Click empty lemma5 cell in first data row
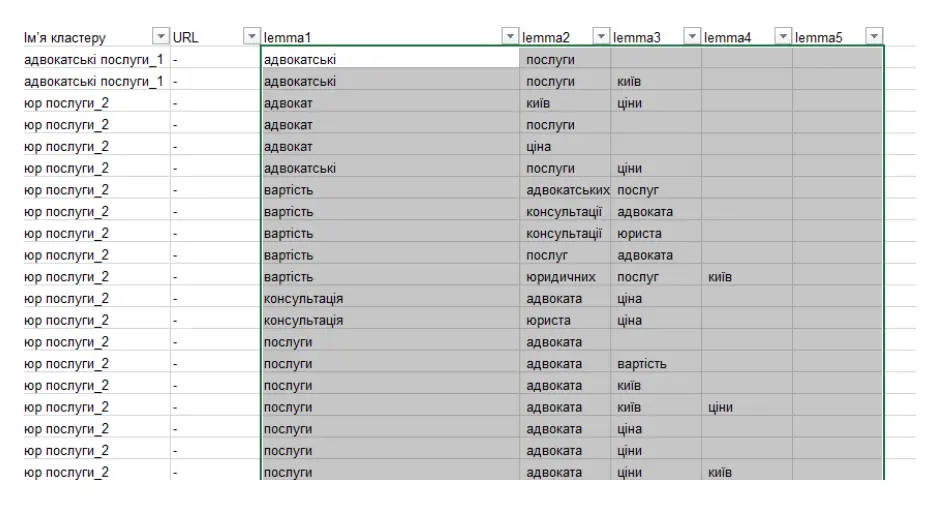Image resolution: width=939 pixels, height=507 pixels. coord(838,59)
